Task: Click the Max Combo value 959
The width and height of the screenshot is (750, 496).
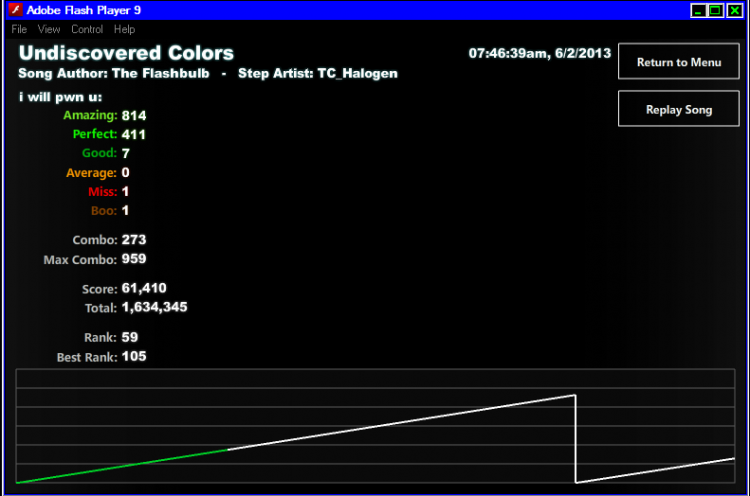Action: (134, 259)
